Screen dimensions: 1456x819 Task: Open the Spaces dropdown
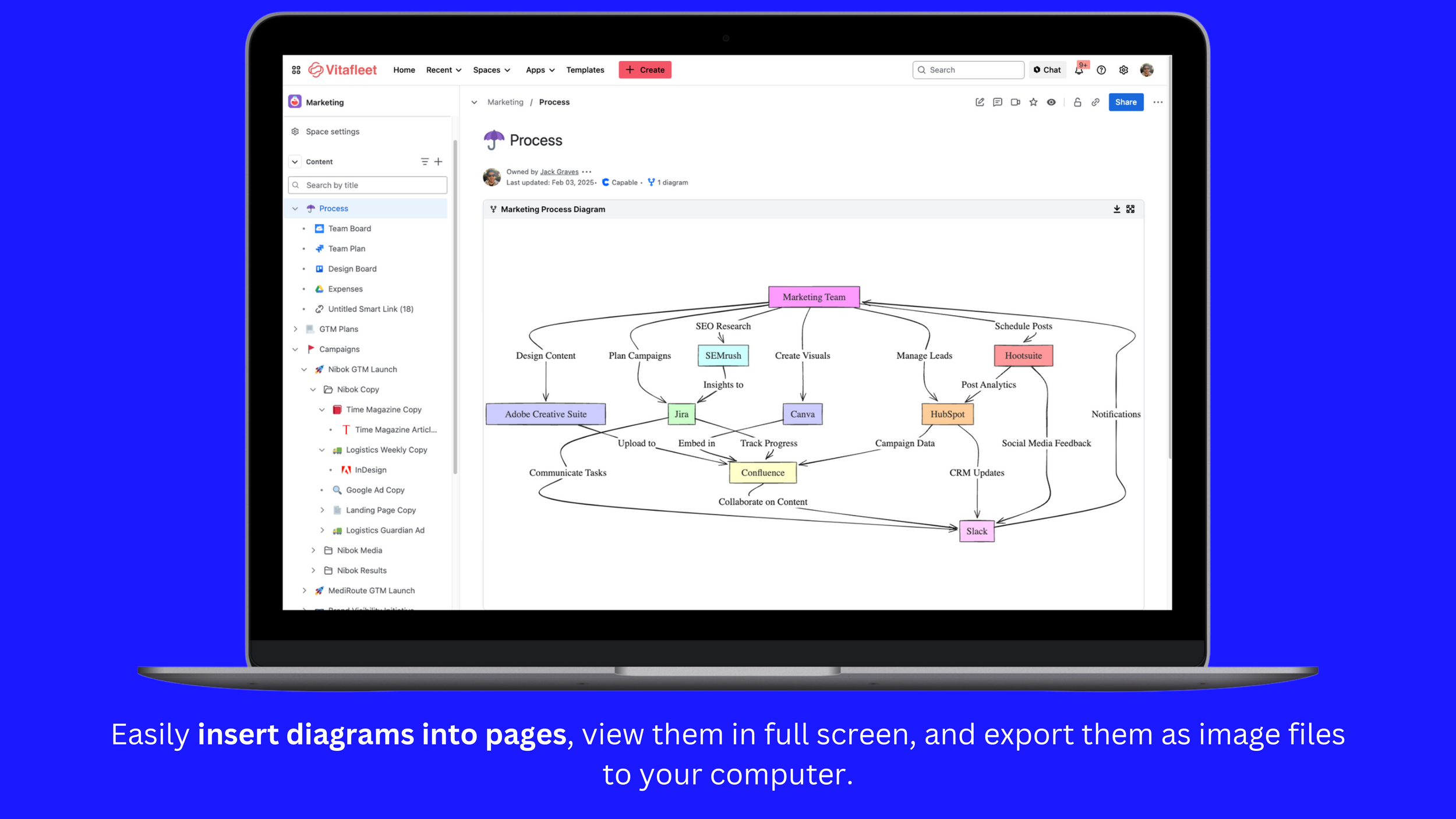492,70
